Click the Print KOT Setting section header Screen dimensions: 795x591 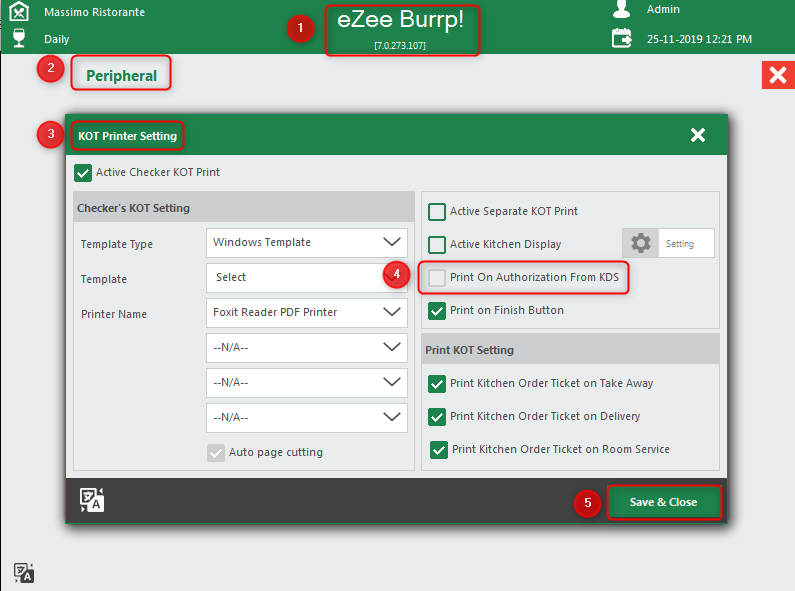coord(469,350)
